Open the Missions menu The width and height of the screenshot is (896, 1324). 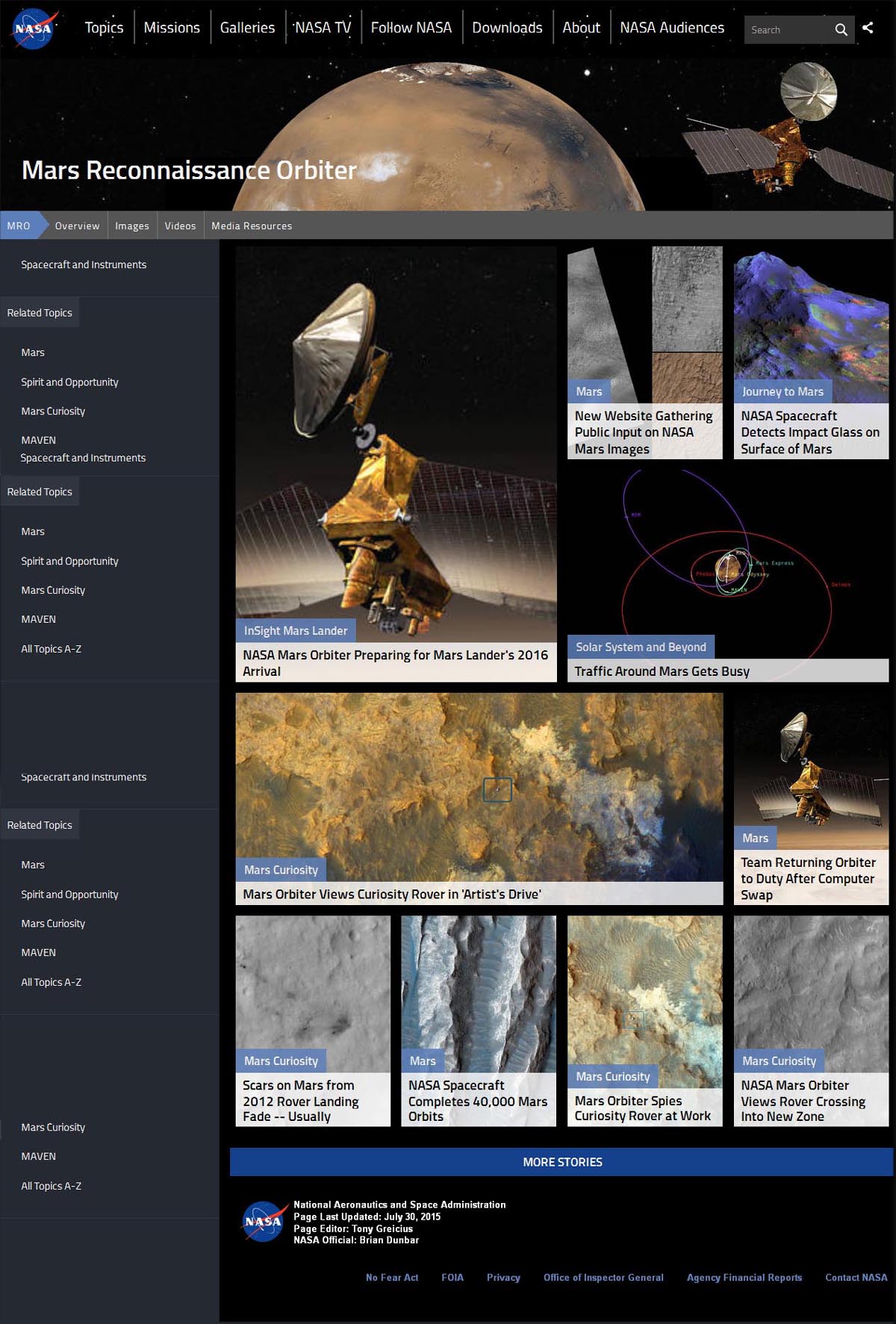click(172, 28)
